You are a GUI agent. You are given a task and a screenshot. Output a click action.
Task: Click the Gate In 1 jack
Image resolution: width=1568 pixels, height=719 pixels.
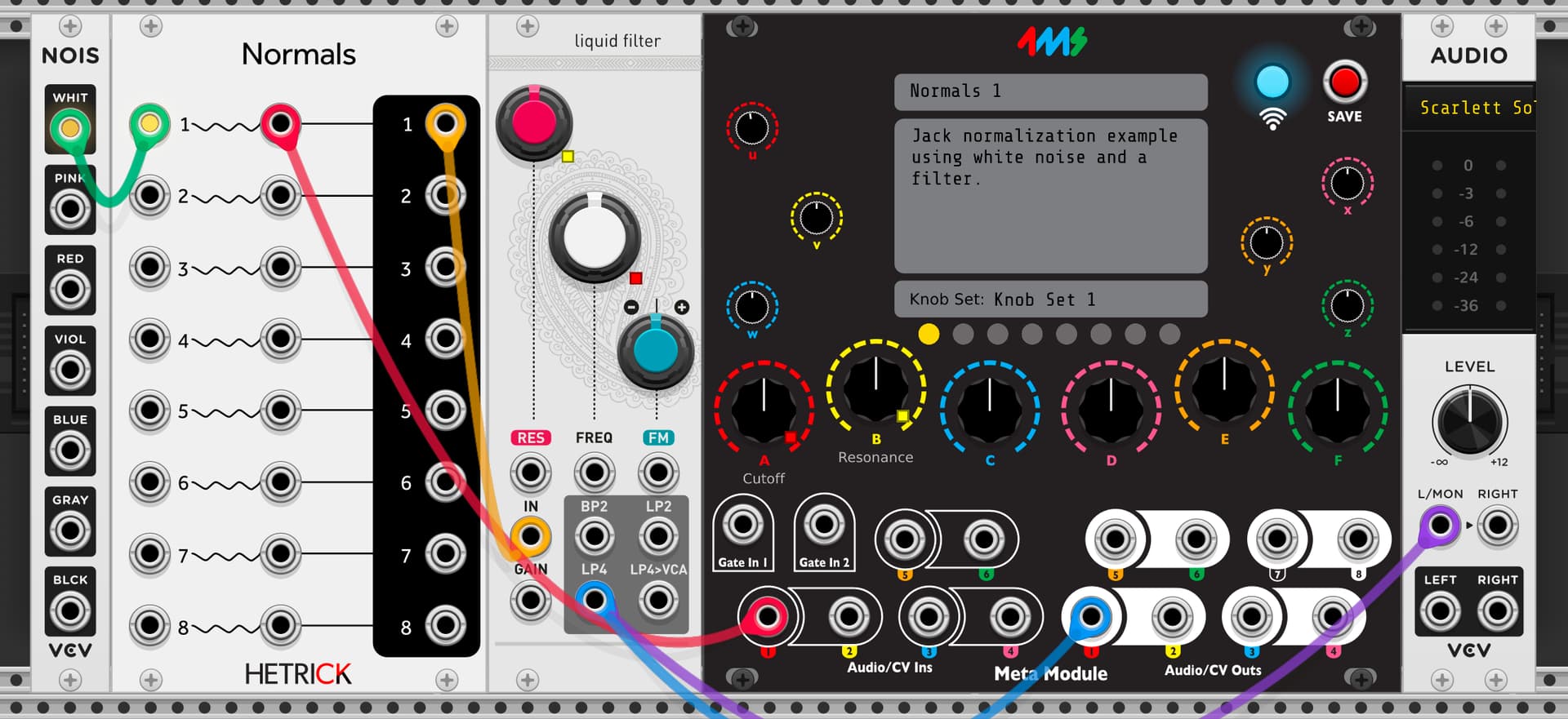742,526
